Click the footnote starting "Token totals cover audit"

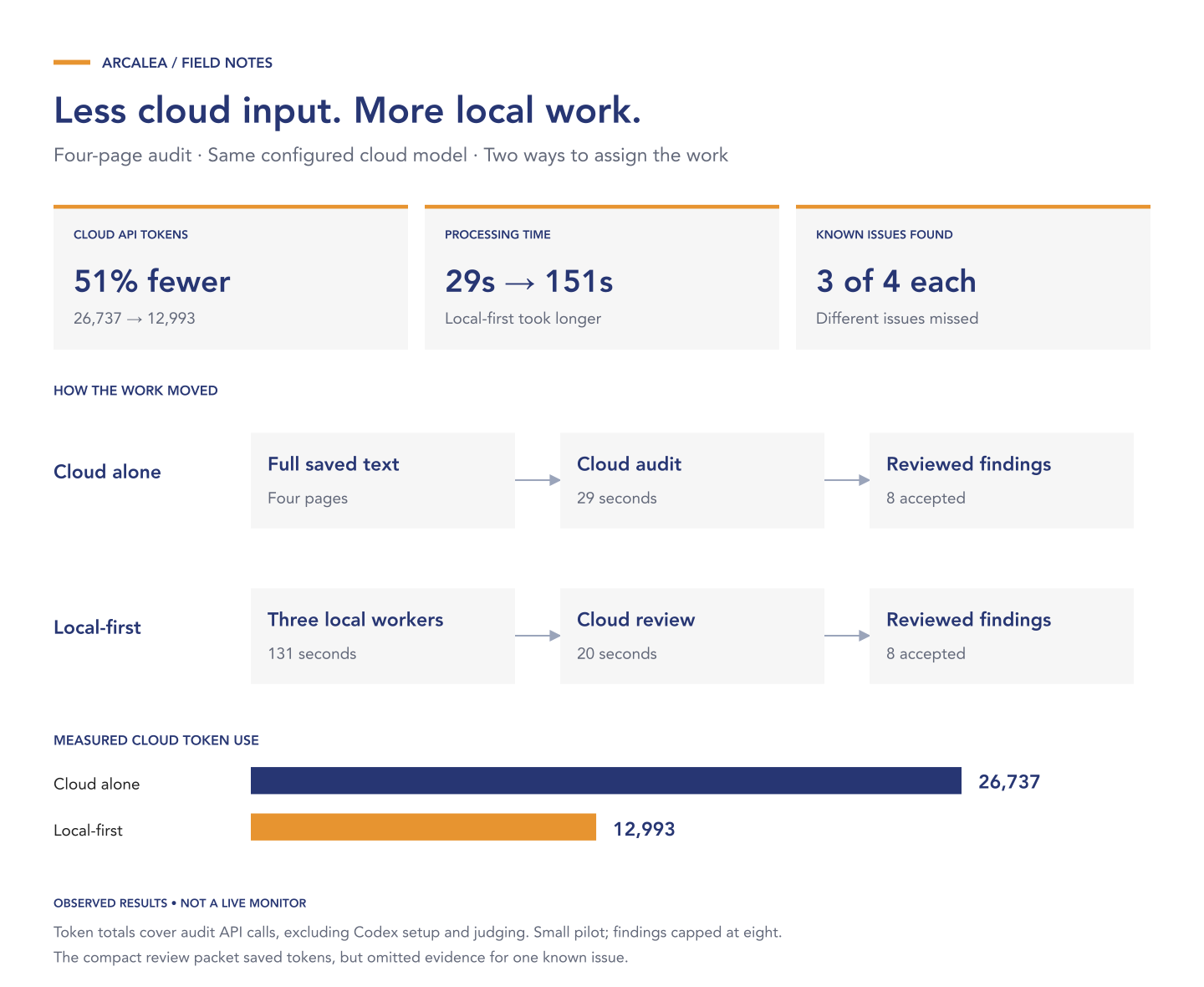click(x=417, y=933)
